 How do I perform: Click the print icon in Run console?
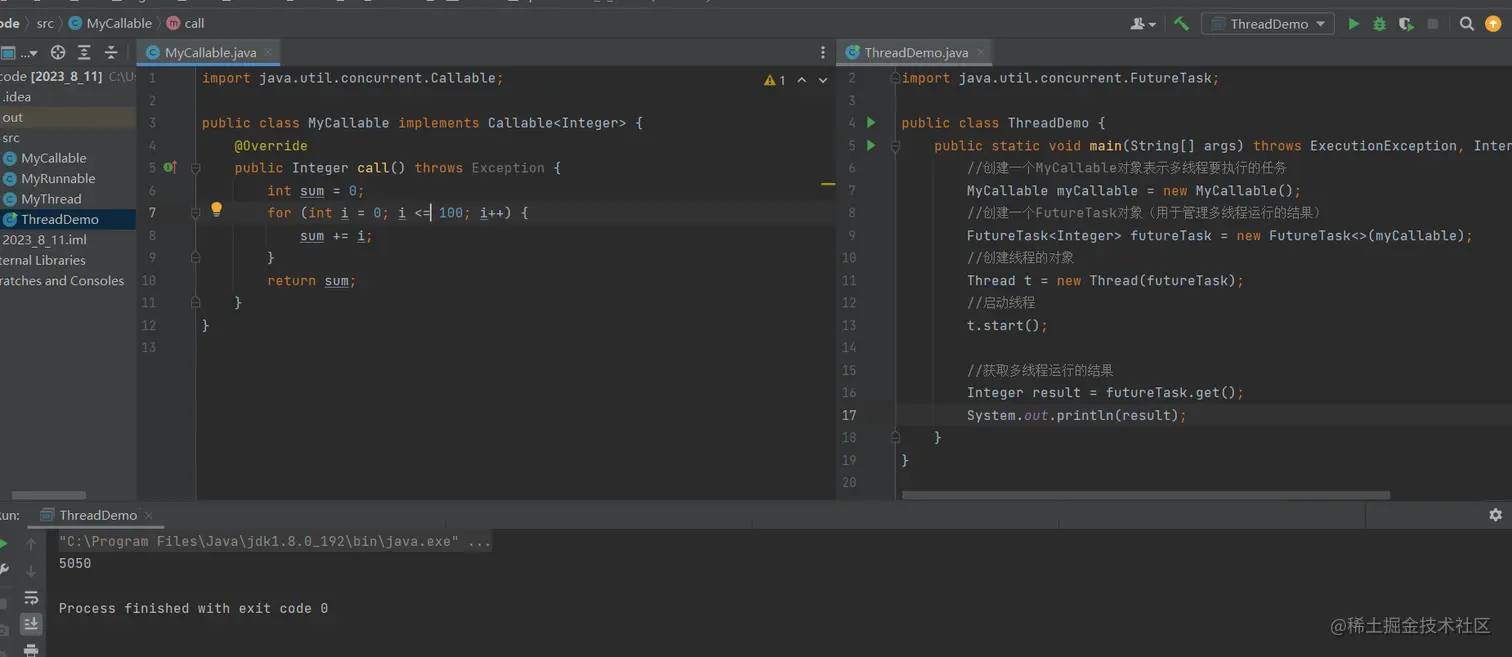tap(31, 649)
